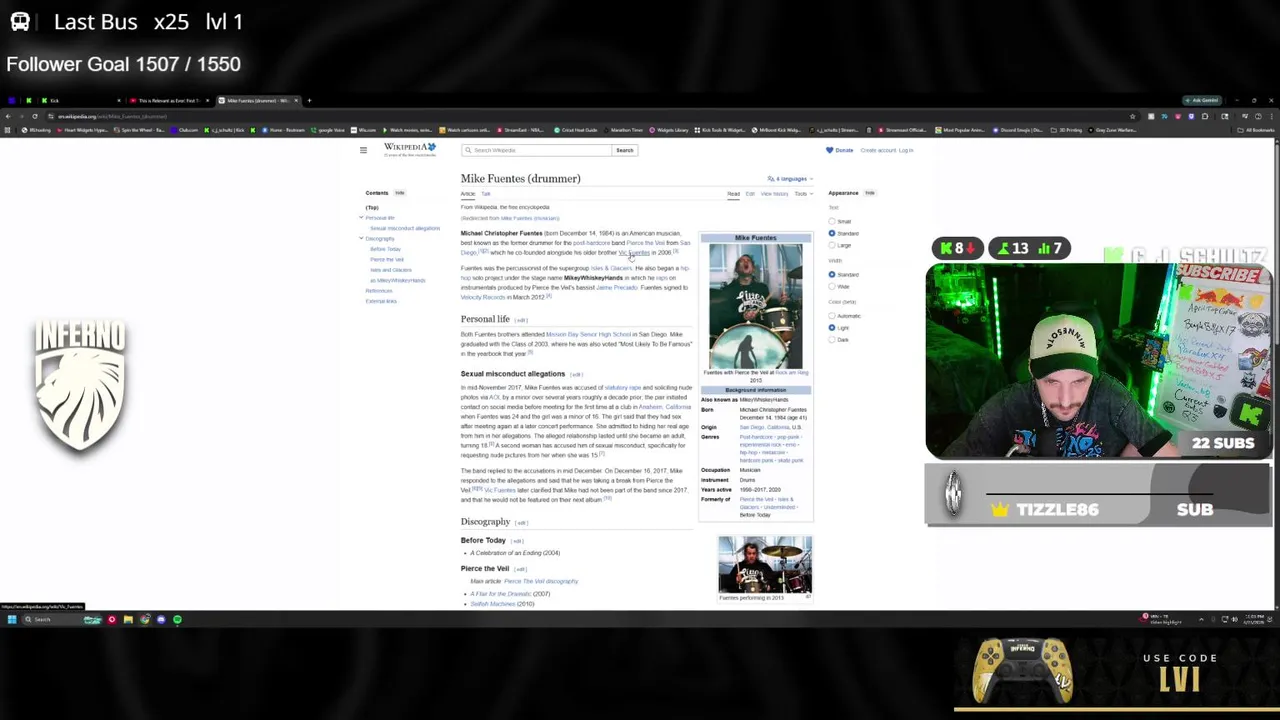Image resolution: width=1280 pixels, height=720 pixels.
Task: Click the Search button
Action: pos(624,150)
